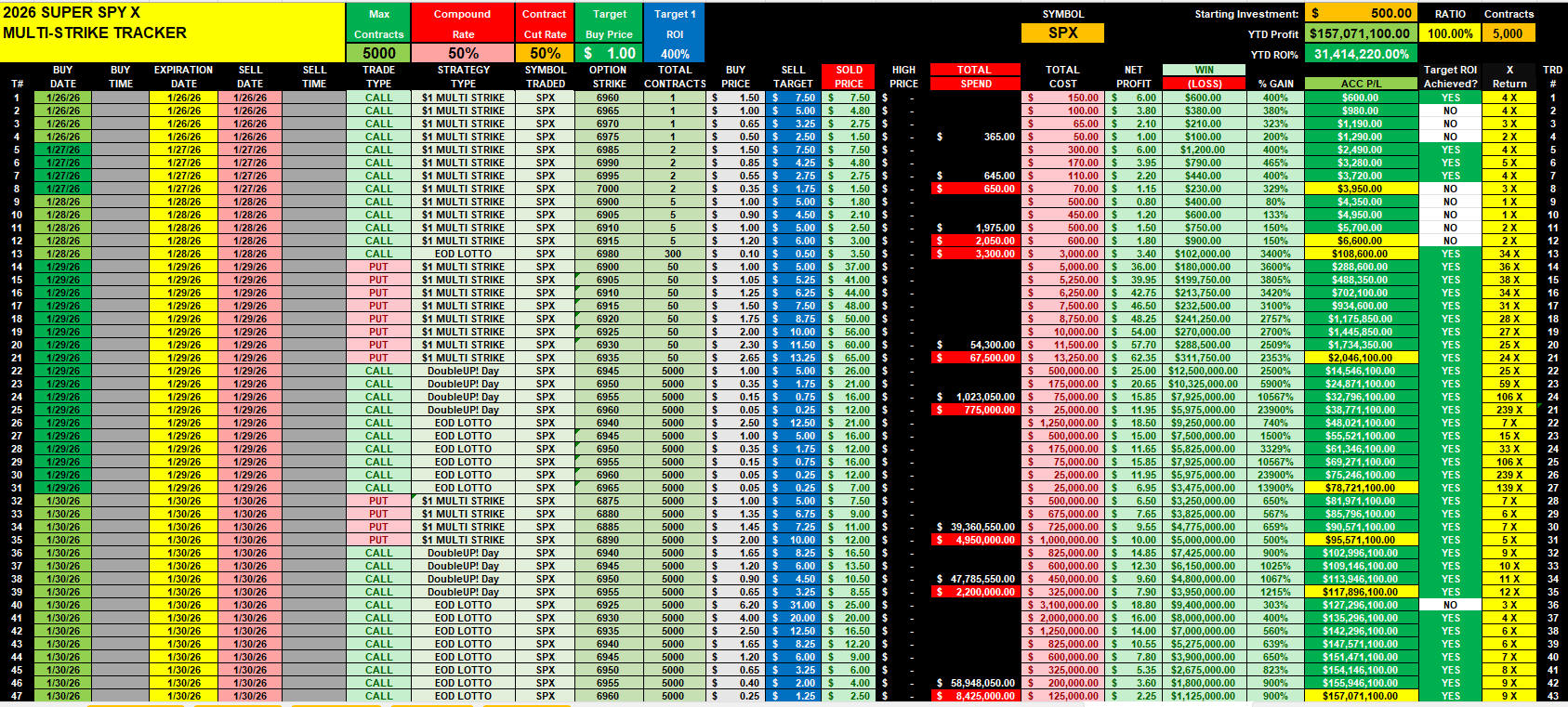Viewport: 1568px width, 707px height.
Task: Click the orange SPX symbol cell
Action: pos(1062,33)
